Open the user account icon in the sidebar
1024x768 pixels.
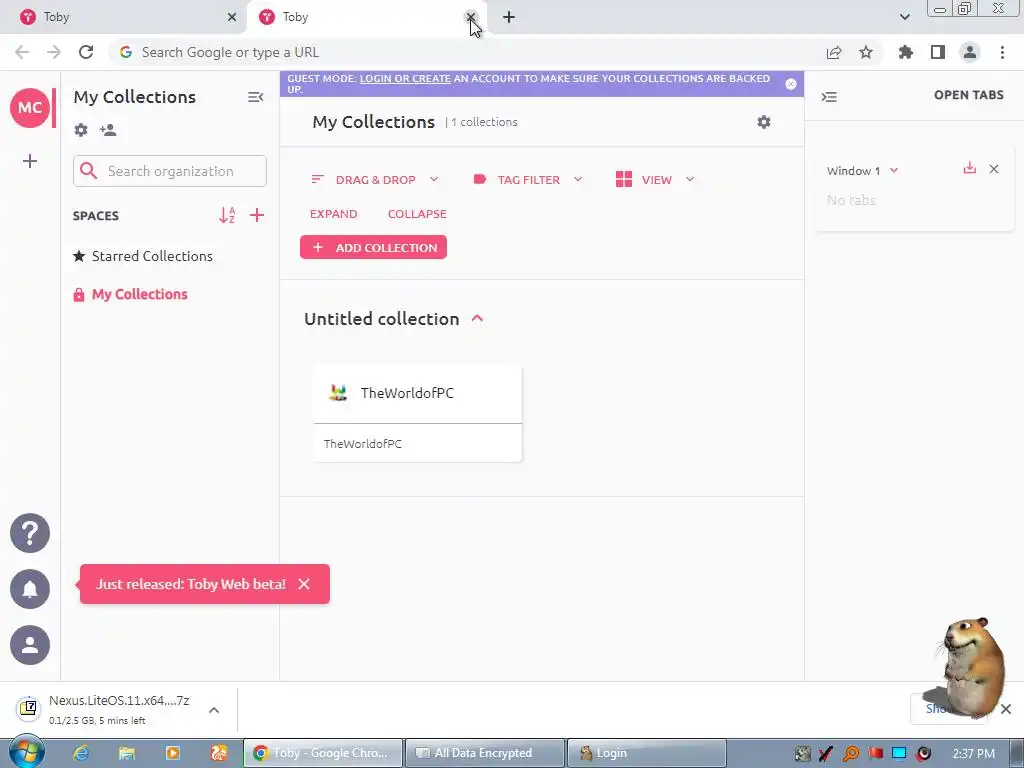pyautogui.click(x=29, y=645)
